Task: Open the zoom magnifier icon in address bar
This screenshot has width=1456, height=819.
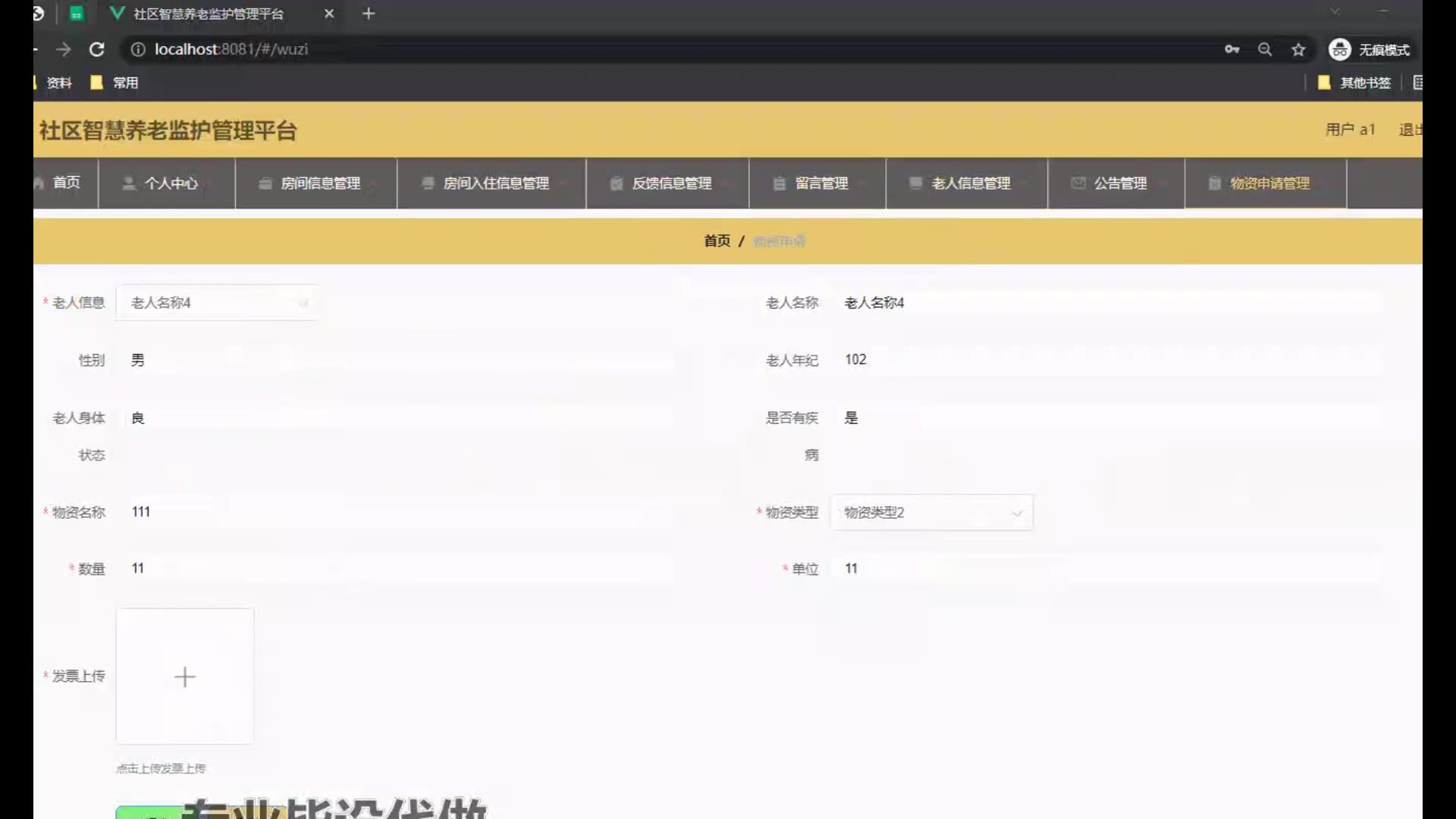Action: click(1264, 49)
